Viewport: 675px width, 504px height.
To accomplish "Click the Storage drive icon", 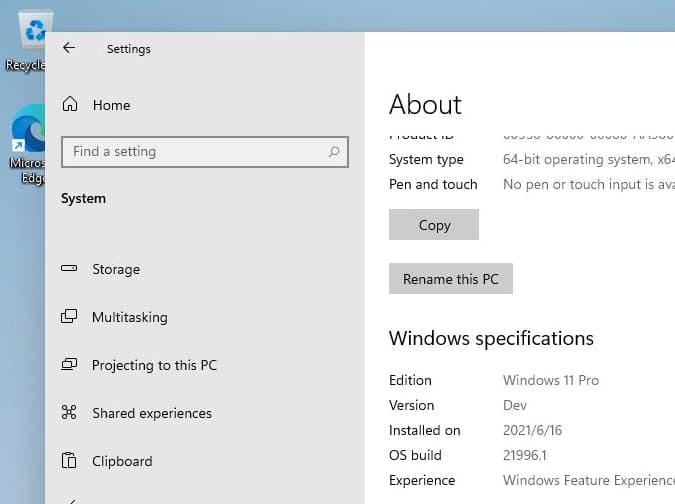I will click(70, 269).
